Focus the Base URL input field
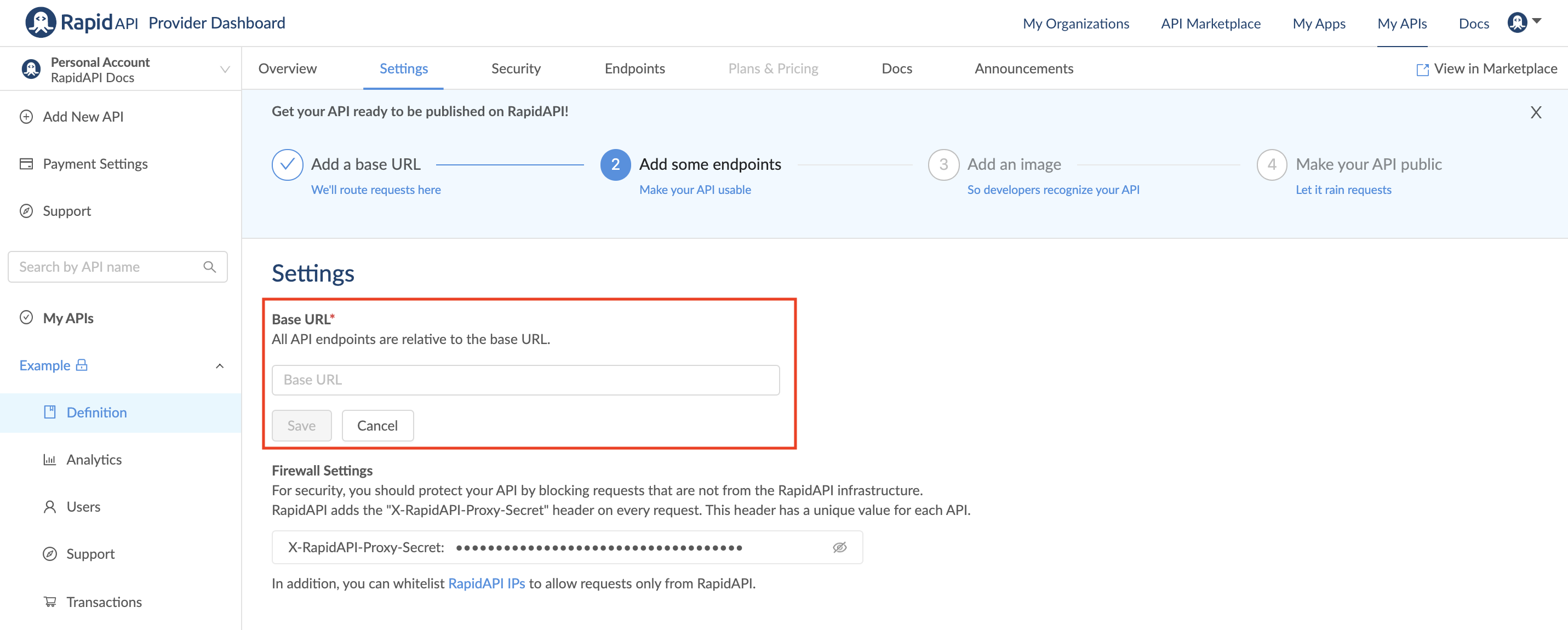 pyautogui.click(x=525, y=380)
